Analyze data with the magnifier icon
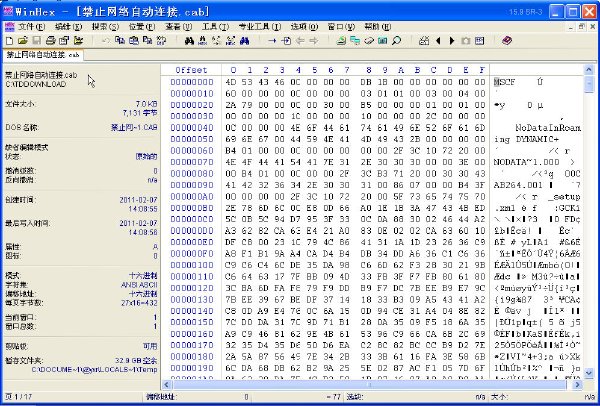 point(396,41)
